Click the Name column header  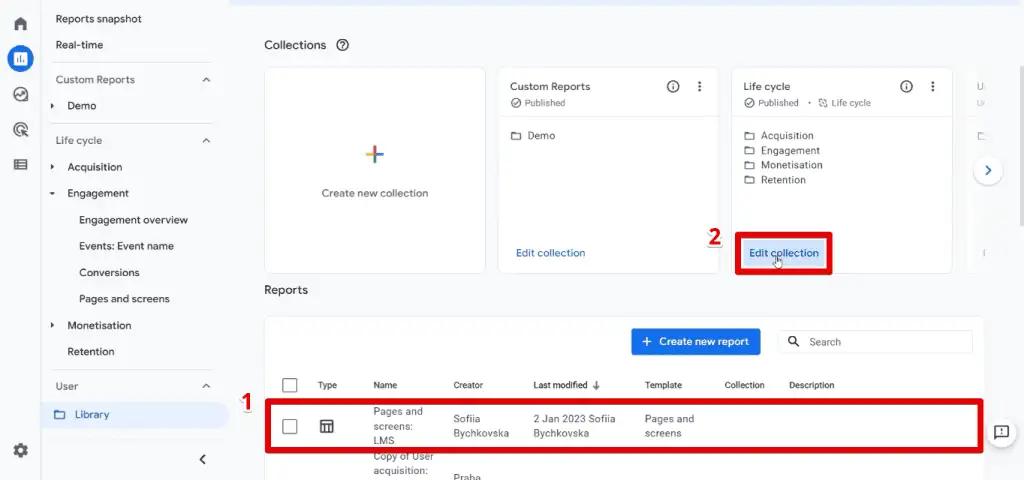tap(385, 385)
